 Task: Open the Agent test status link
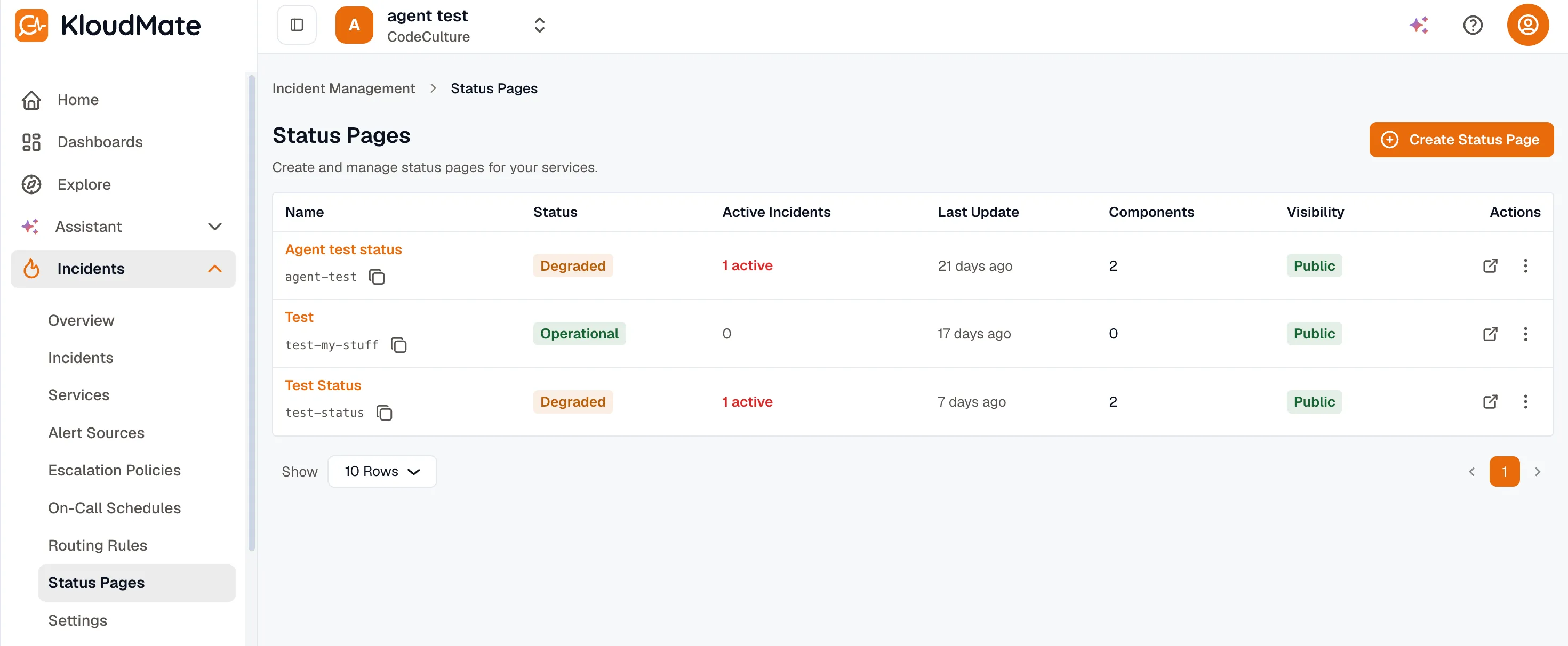pos(343,249)
